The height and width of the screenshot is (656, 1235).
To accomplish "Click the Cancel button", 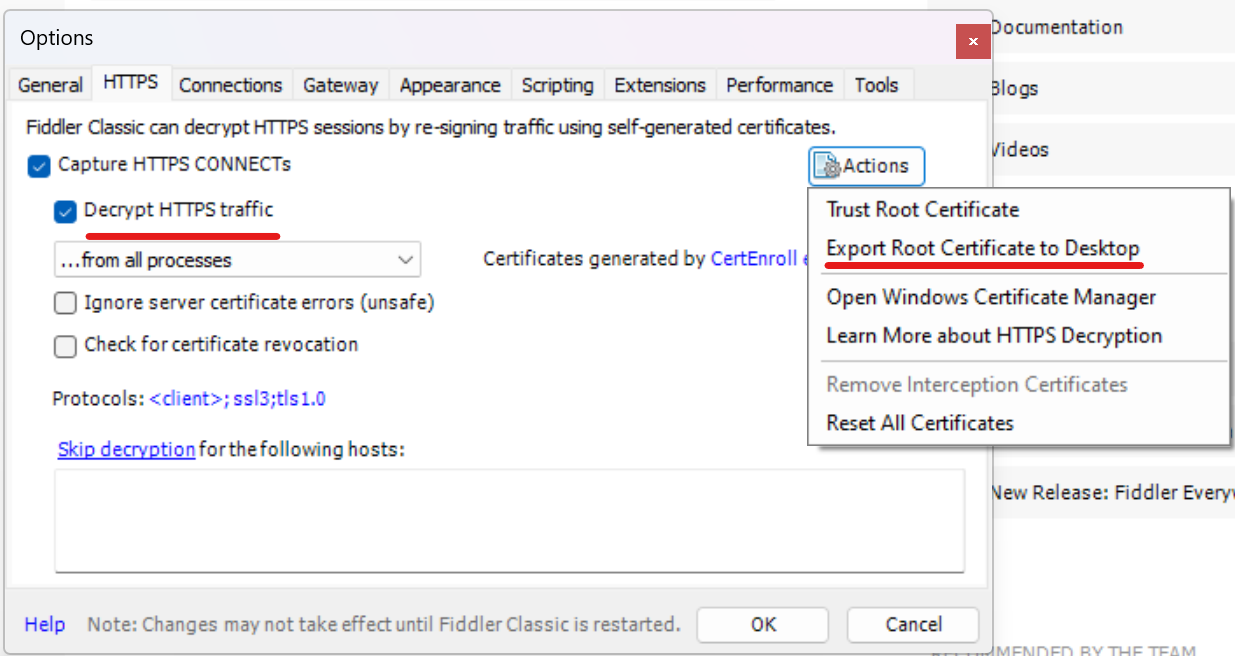I will (x=913, y=624).
